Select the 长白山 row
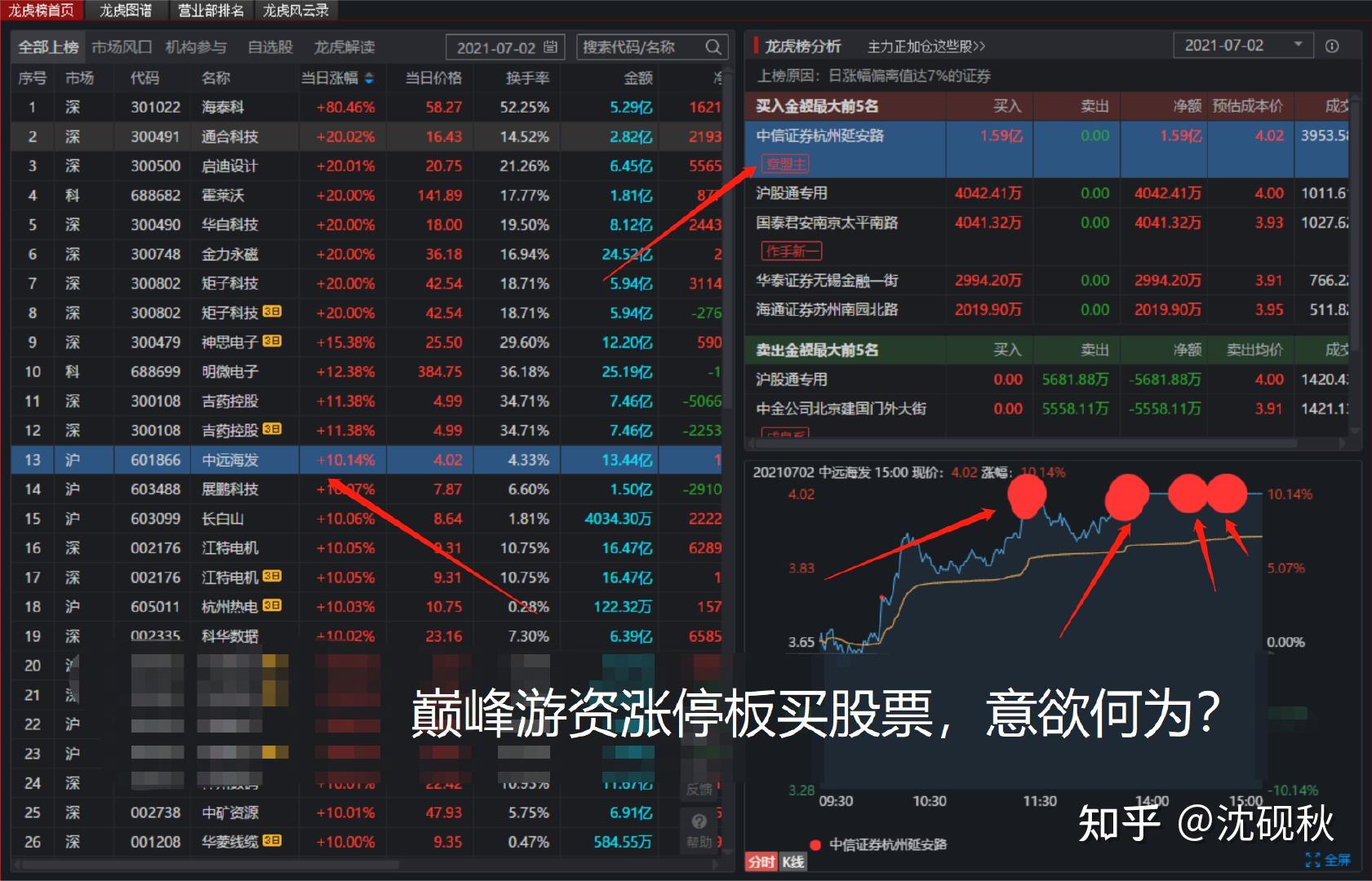 [367, 518]
